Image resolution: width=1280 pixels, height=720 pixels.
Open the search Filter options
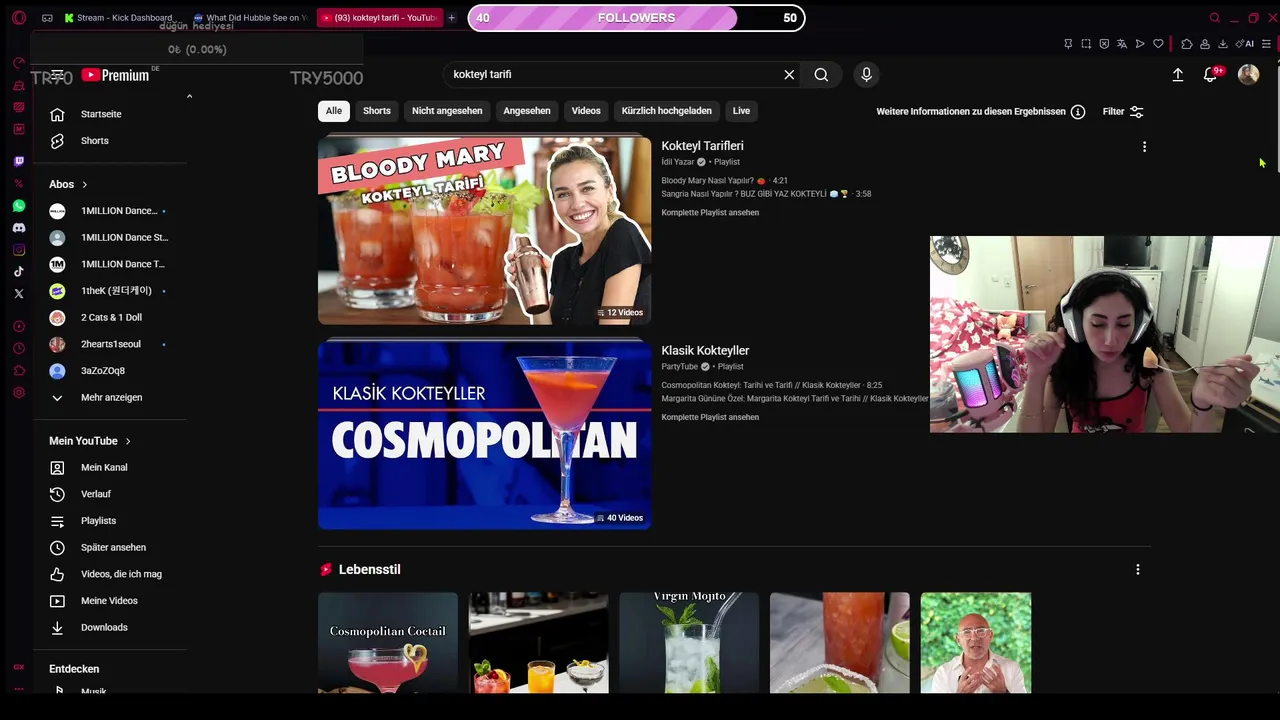click(1123, 112)
